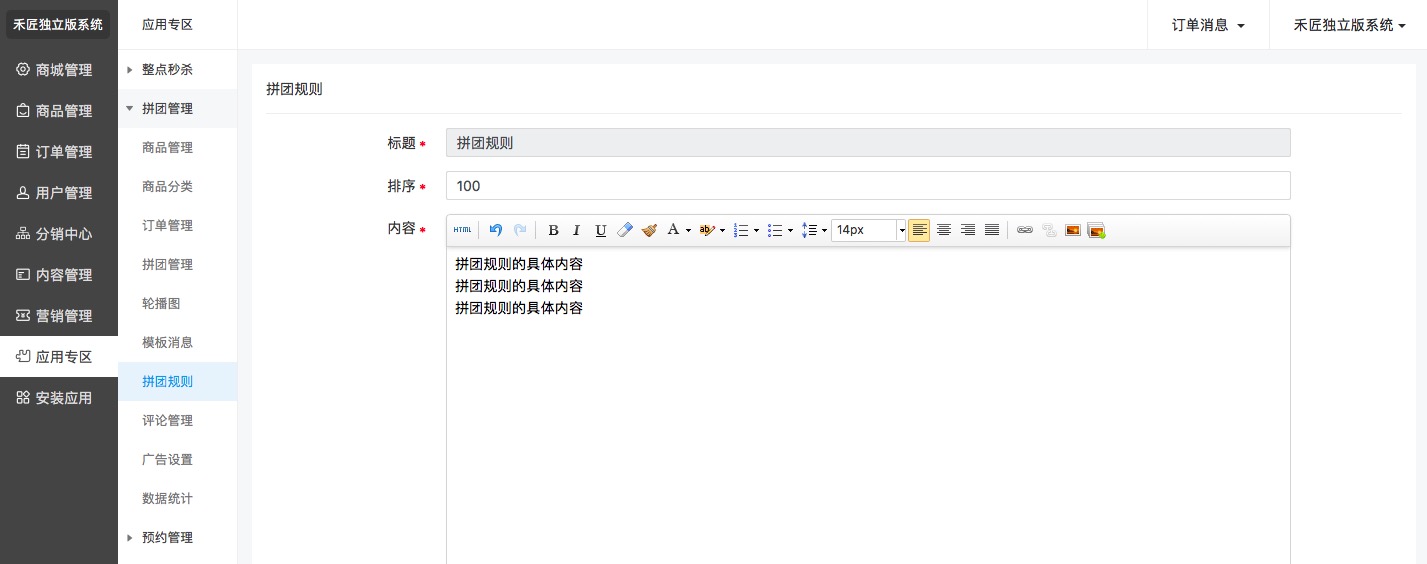The height and width of the screenshot is (564, 1427).
Task: Go to 营销管理 in the main sidebar
Action: [59, 316]
